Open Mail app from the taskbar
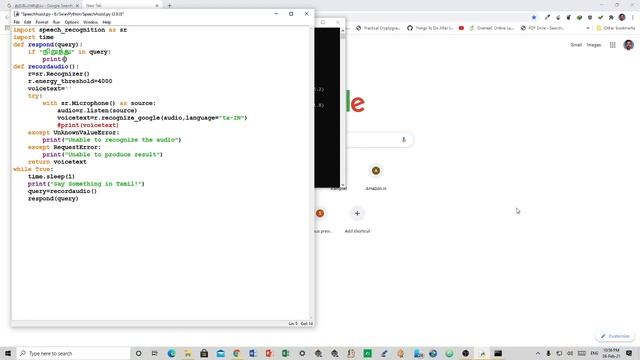 point(220,353)
